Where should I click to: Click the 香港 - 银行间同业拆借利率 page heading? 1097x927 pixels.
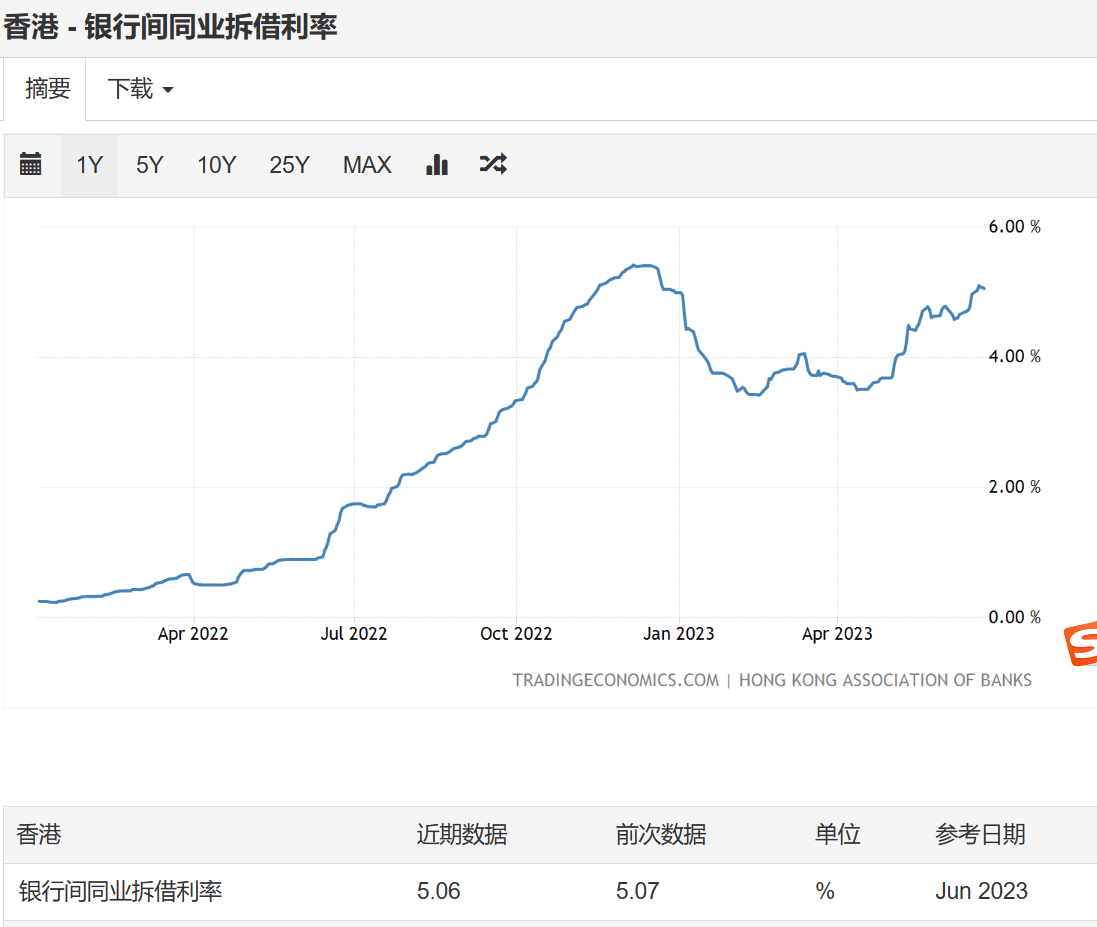click(x=170, y=27)
